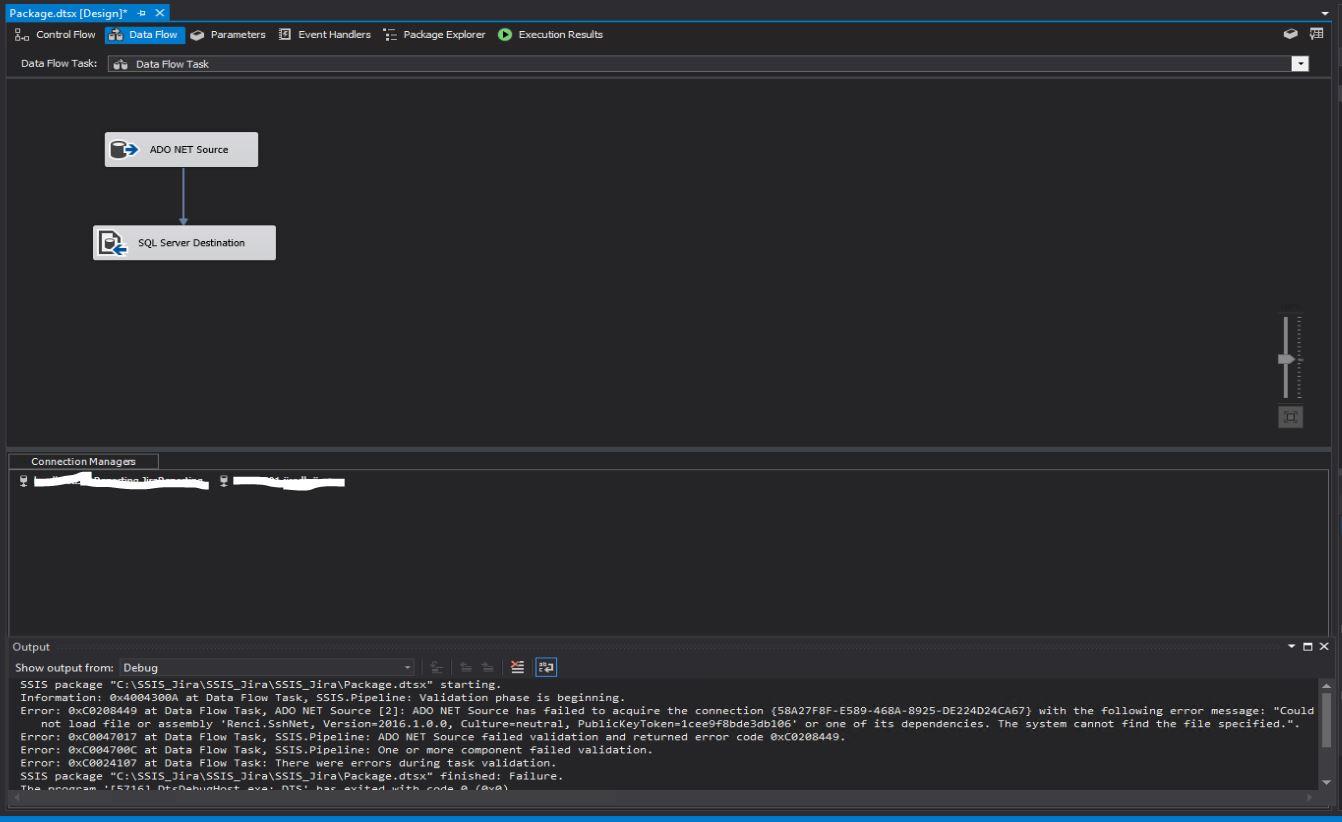Go to Previous Message in Output toolbar

point(466,667)
